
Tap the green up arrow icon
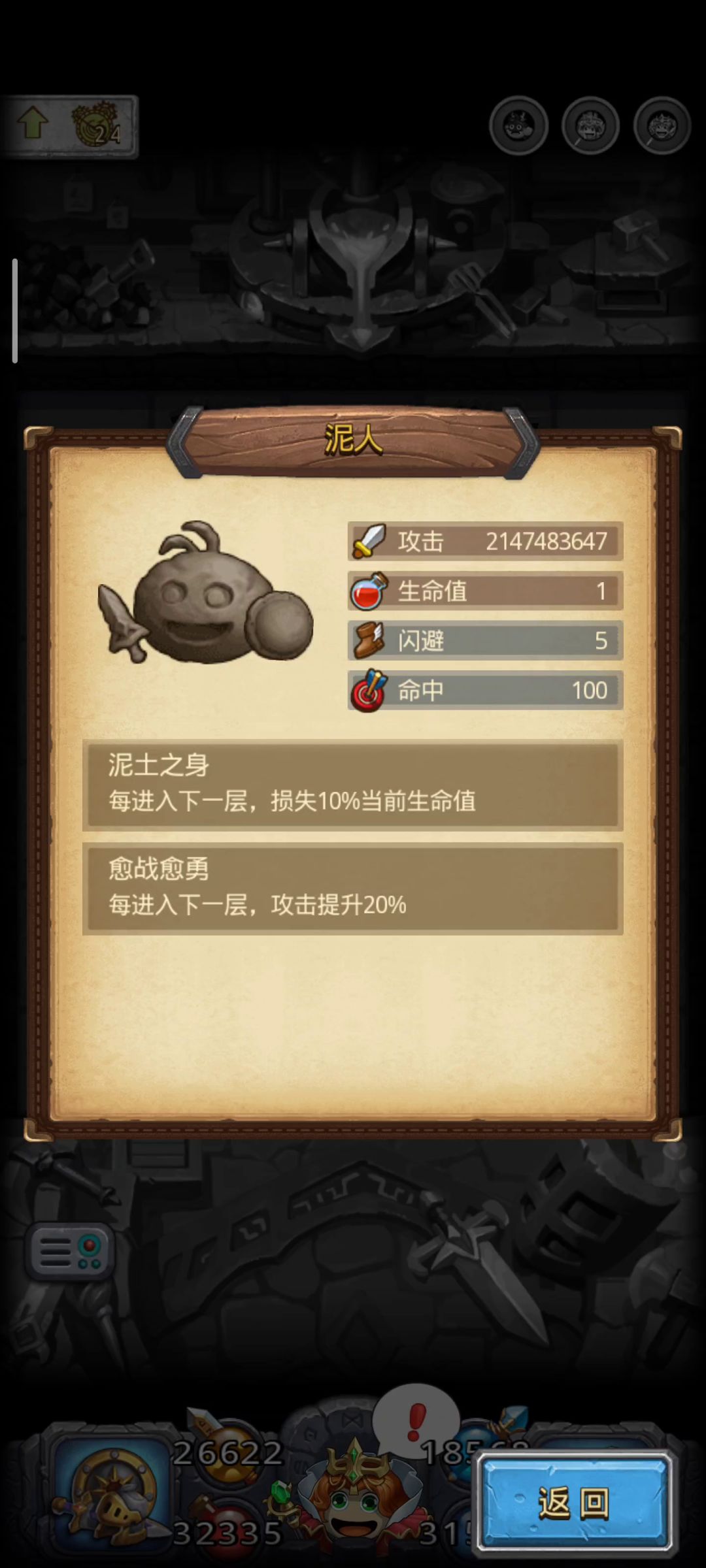33,123
